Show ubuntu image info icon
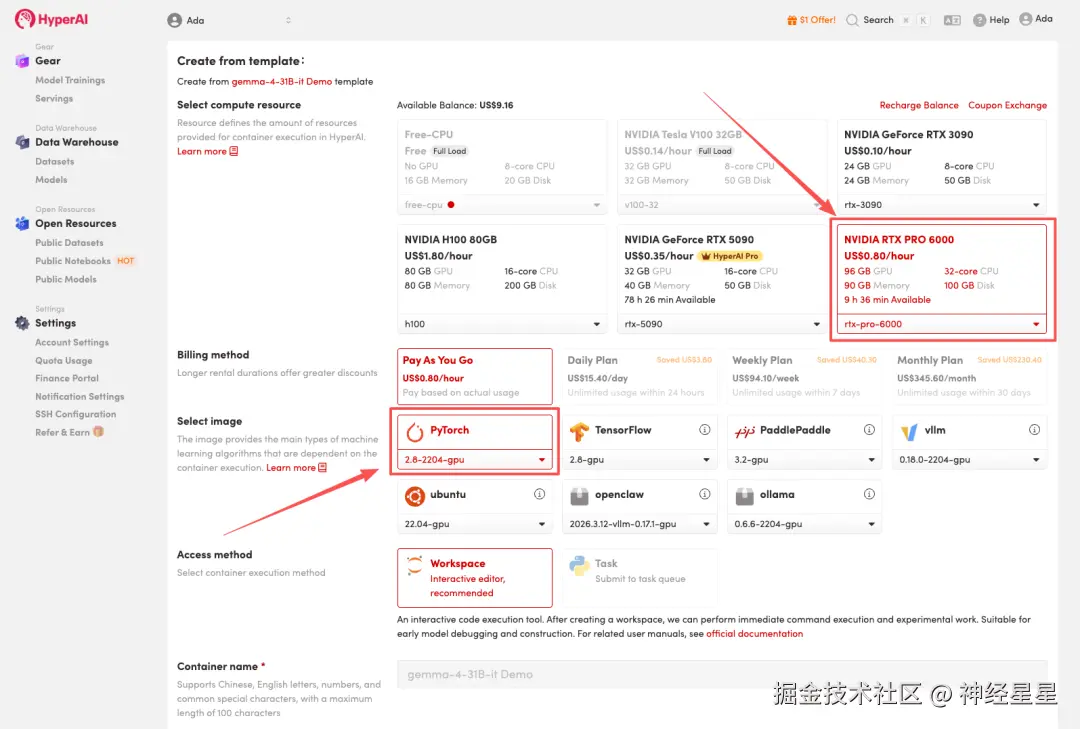The height and width of the screenshot is (729, 1080). [539, 494]
